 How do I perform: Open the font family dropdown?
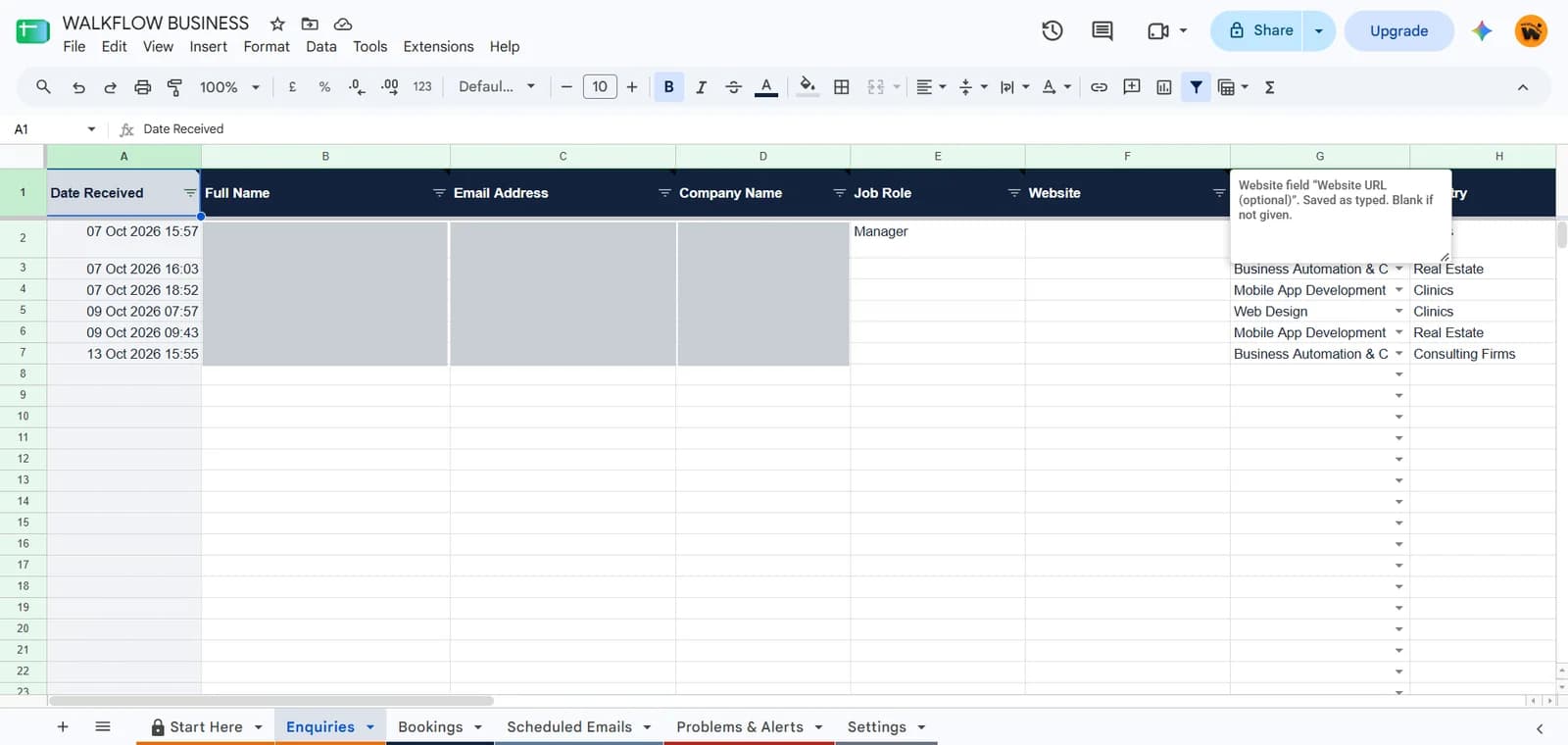click(x=497, y=86)
